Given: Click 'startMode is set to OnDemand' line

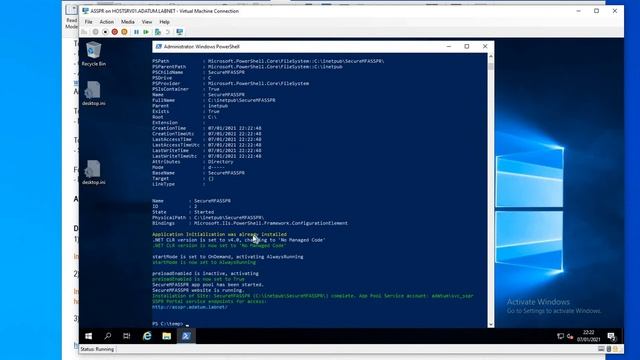Looking at the screenshot, I should pyautogui.click(x=228, y=257).
